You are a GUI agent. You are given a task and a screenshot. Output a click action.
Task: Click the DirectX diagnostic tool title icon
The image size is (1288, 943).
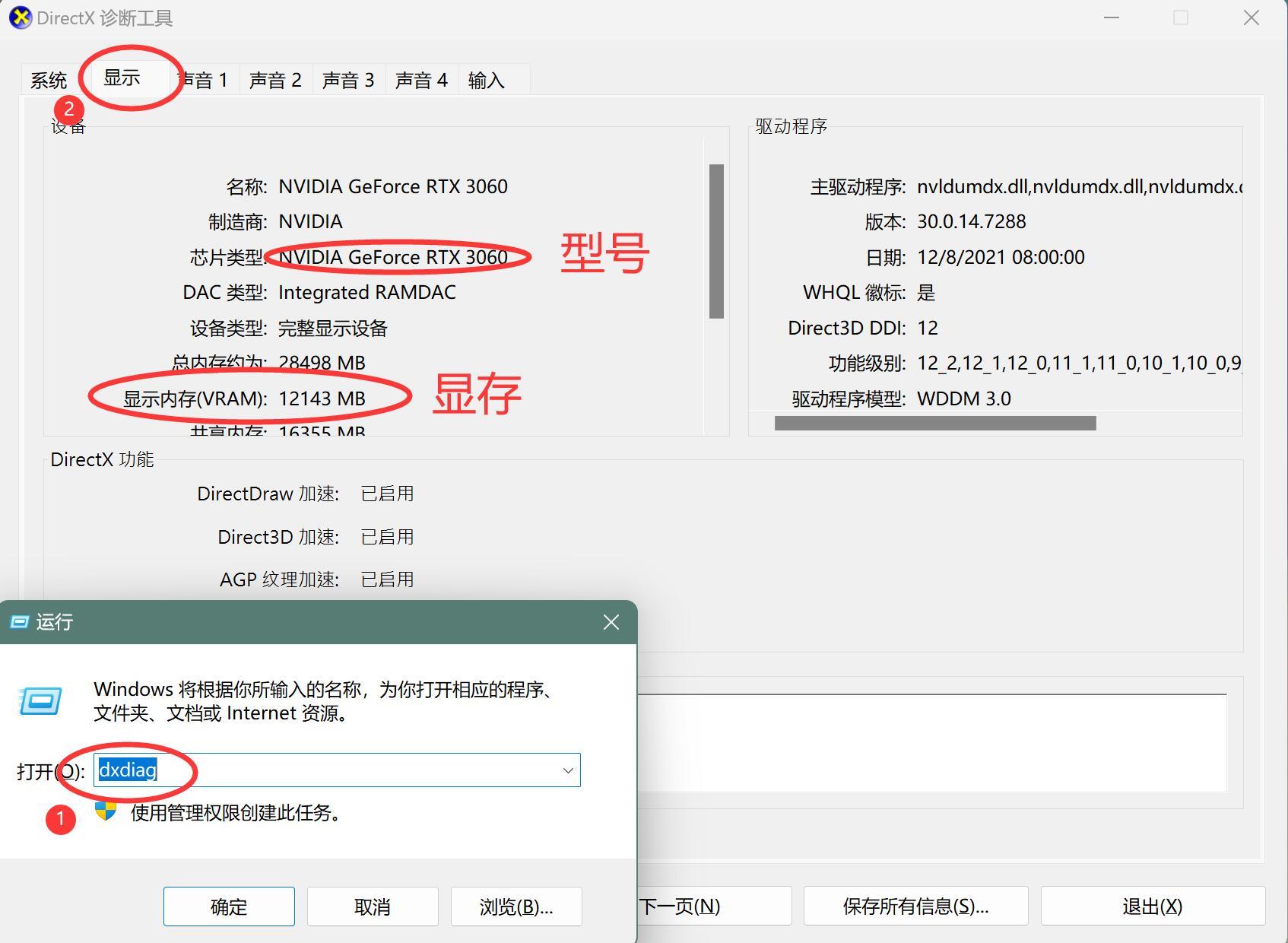(21, 17)
